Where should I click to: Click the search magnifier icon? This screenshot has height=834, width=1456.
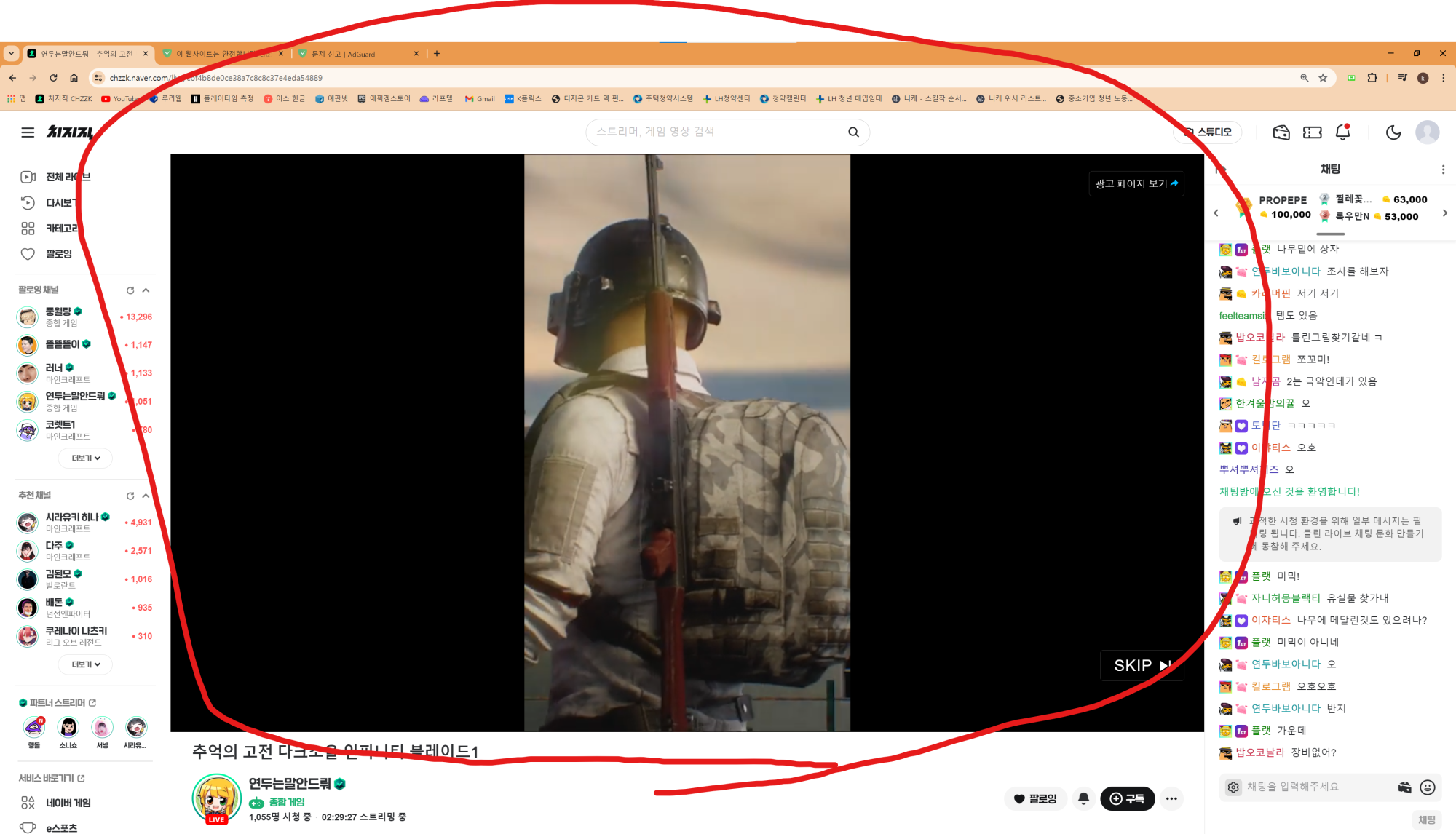pyautogui.click(x=853, y=132)
